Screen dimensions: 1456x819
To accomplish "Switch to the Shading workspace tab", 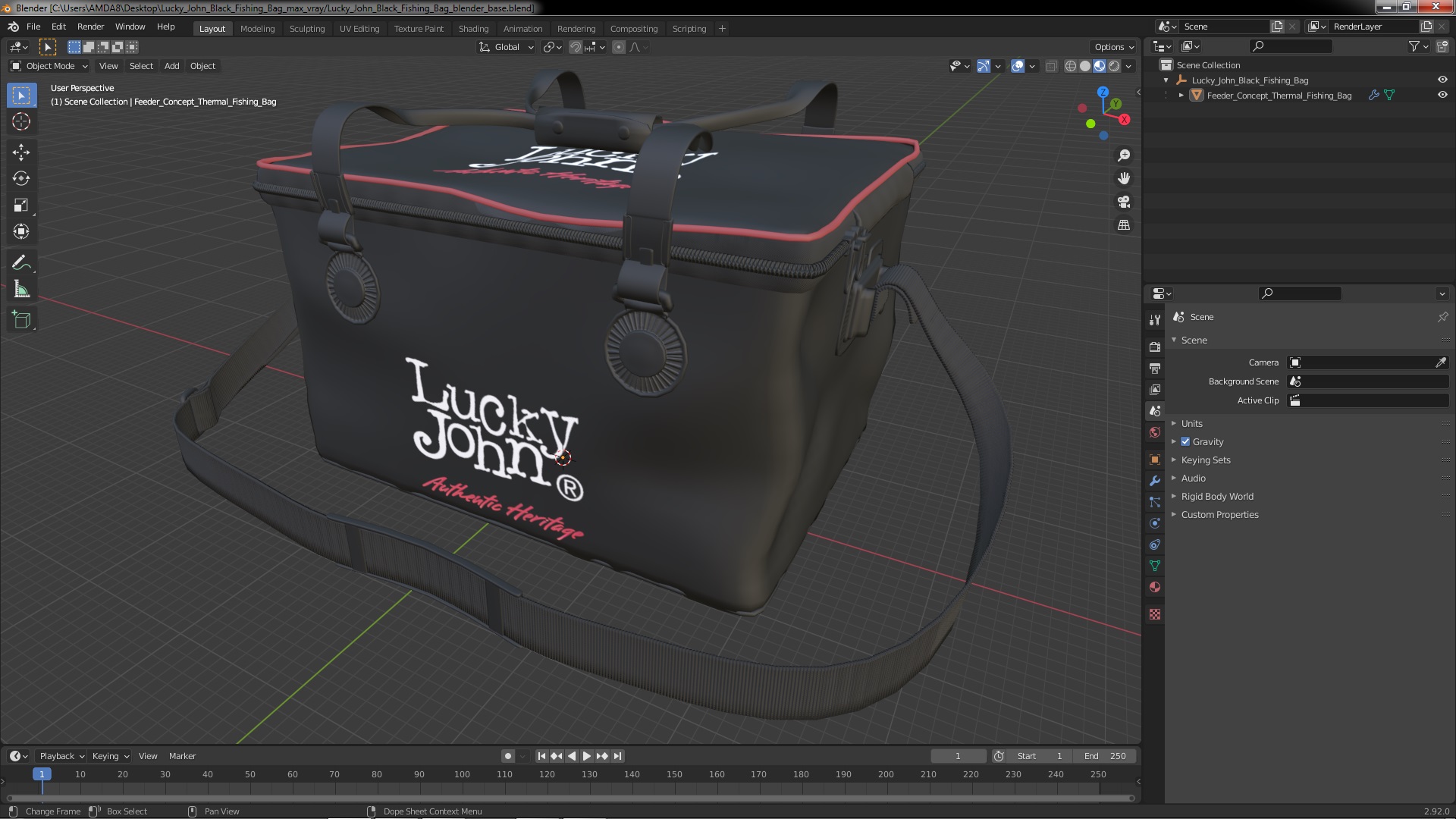I will pos(473,29).
